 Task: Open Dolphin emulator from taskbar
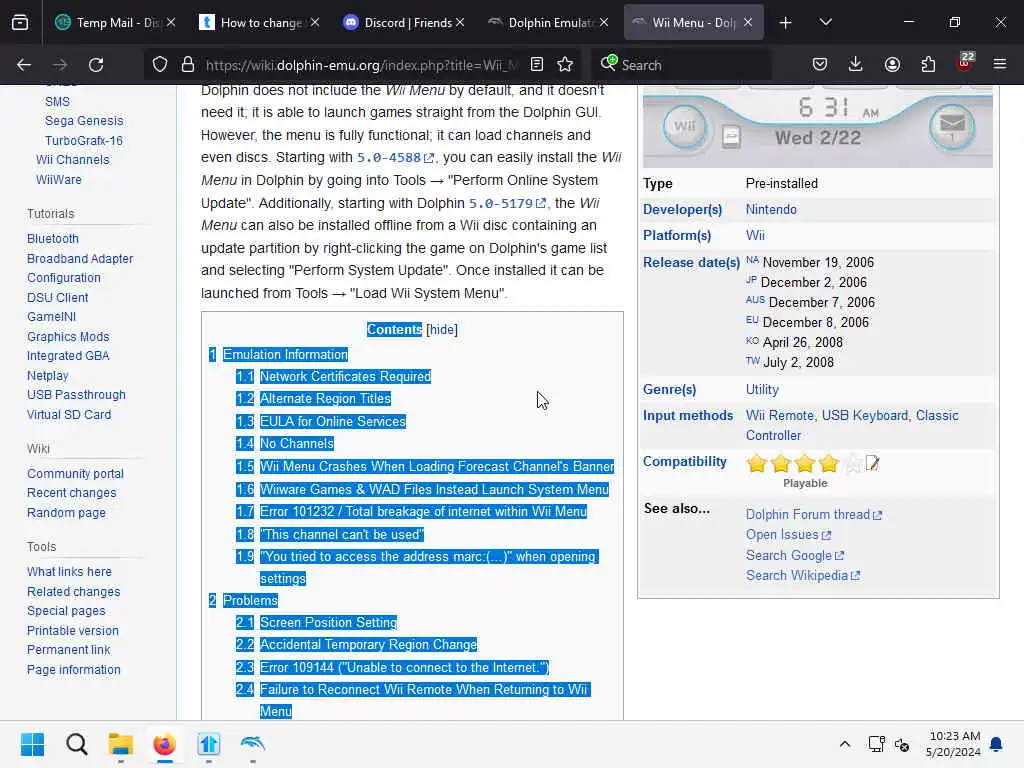tap(253, 744)
